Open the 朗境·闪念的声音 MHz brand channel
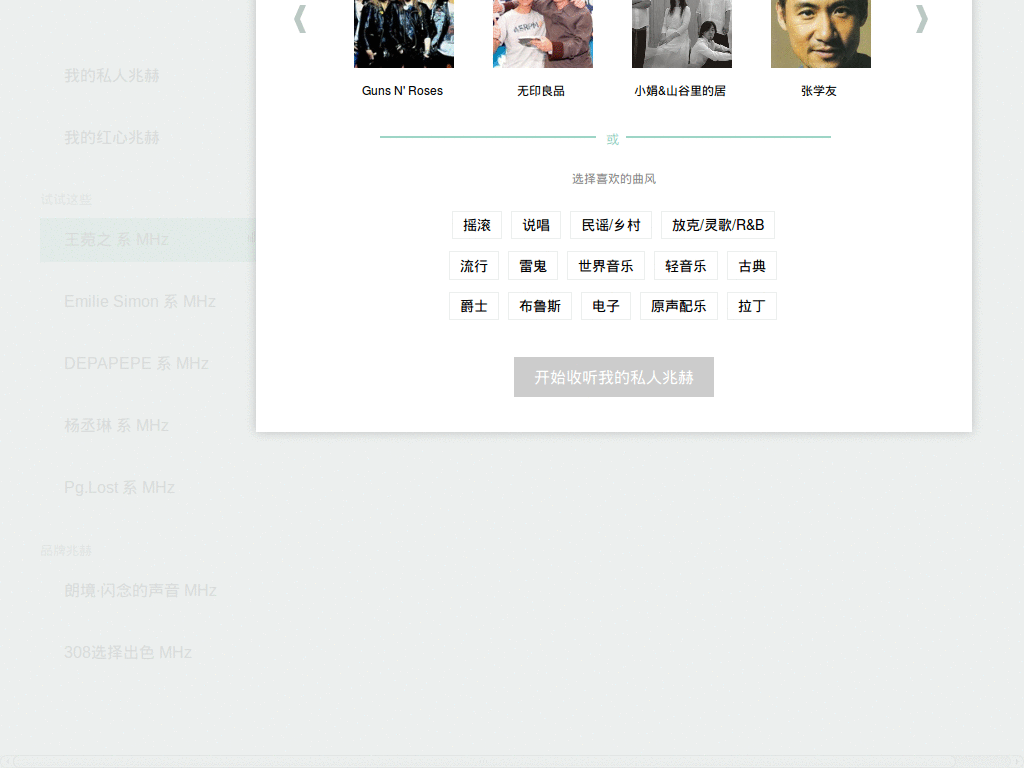Image resolution: width=1024 pixels, height=768 pixels. click(139, 590)
